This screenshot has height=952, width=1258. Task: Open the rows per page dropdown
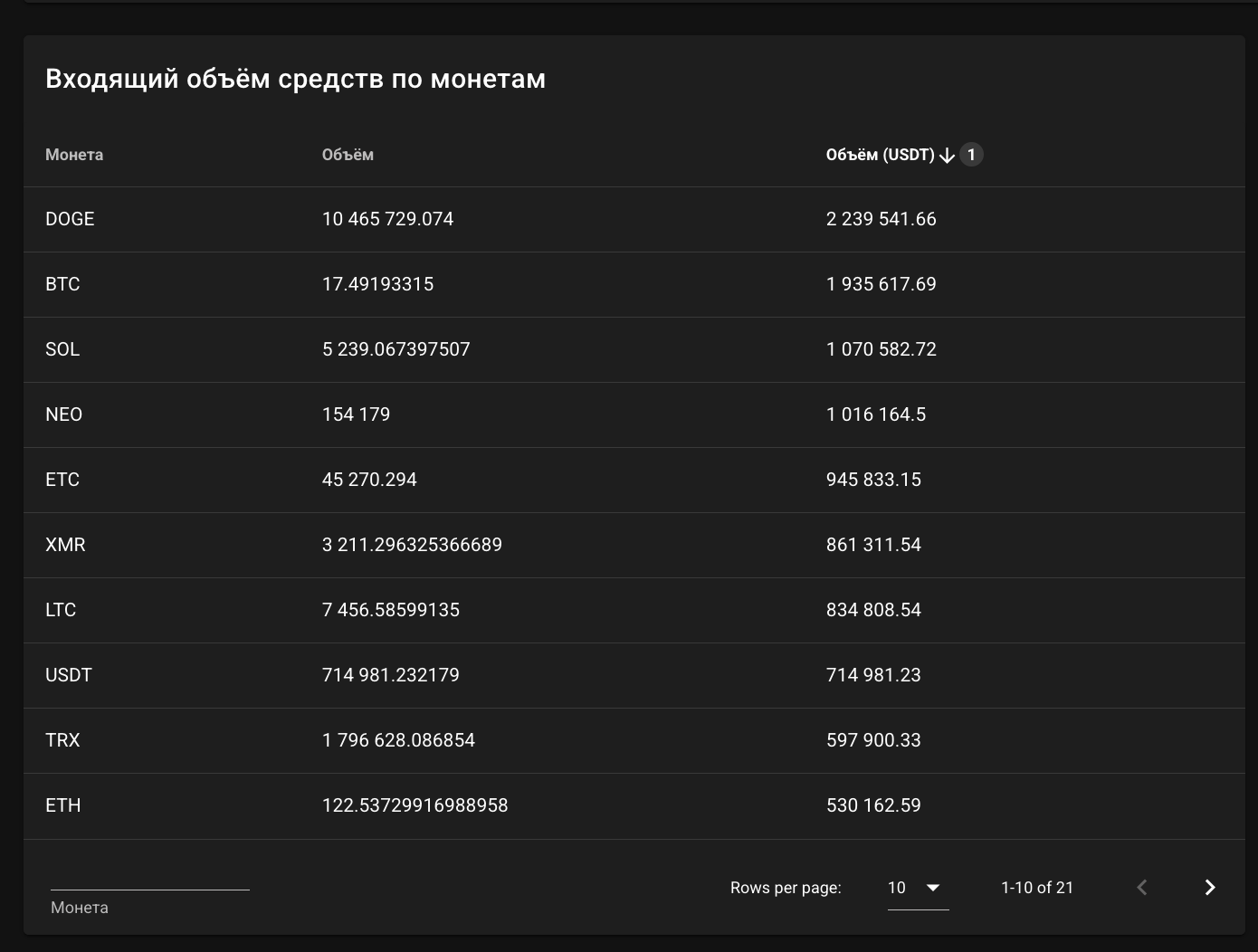tap(917, 888)
